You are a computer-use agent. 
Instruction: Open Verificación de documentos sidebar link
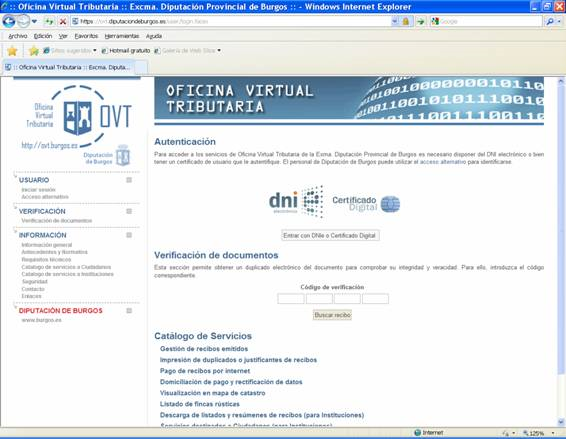pyautogui.click(x=57, y=221)
